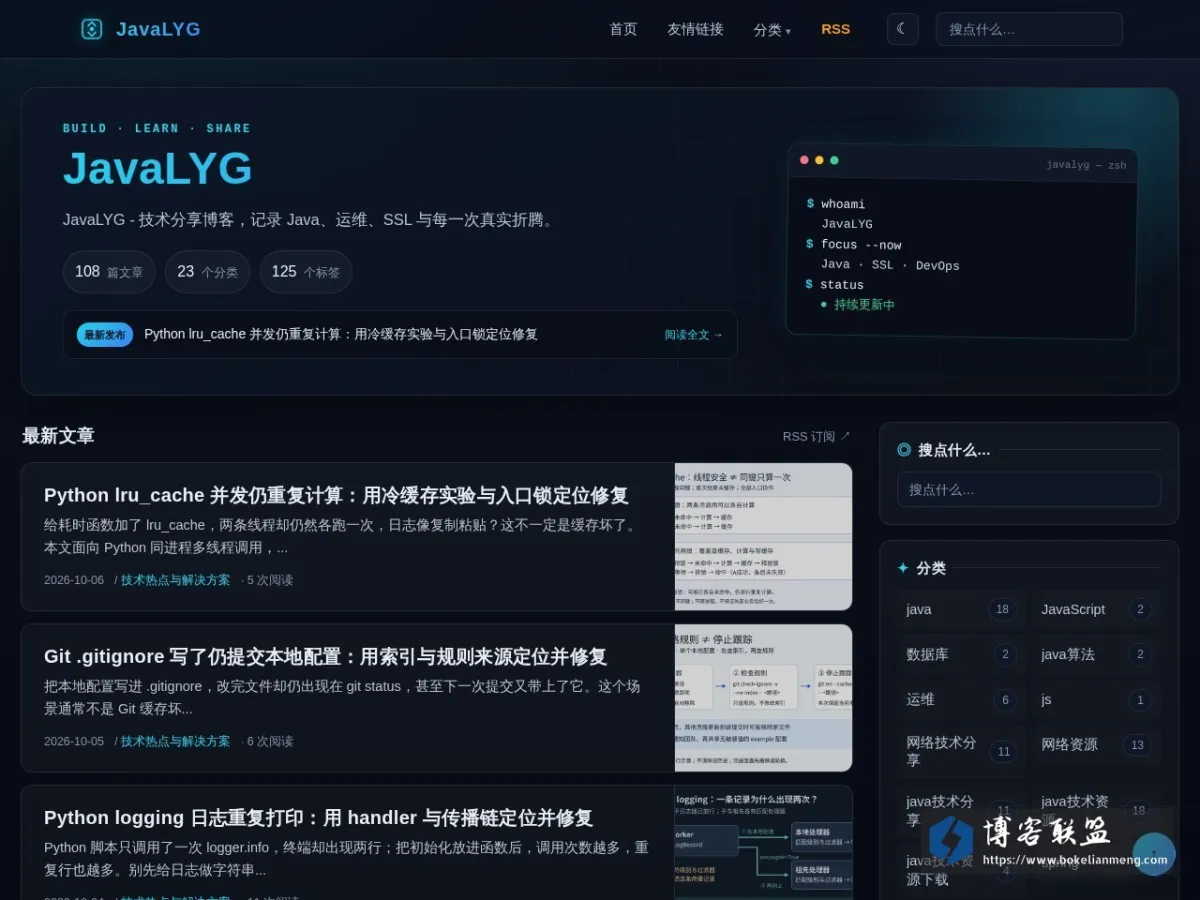Select java category with 18 posts
This screenshot has width=1200, height=900.
click(961, 609)
